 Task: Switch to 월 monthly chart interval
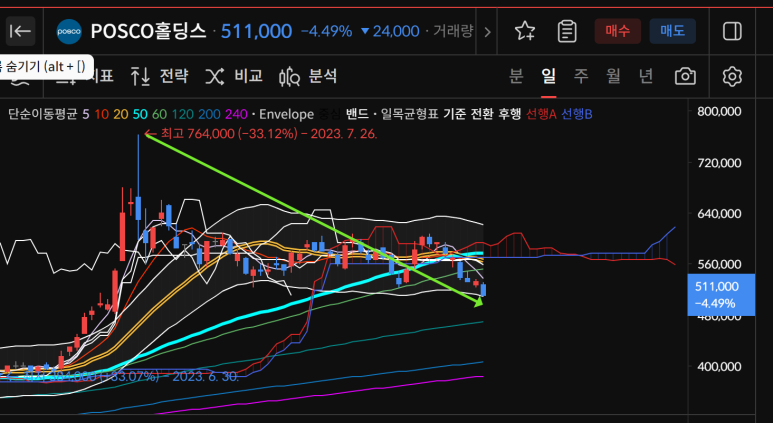[x=613, y=76]
